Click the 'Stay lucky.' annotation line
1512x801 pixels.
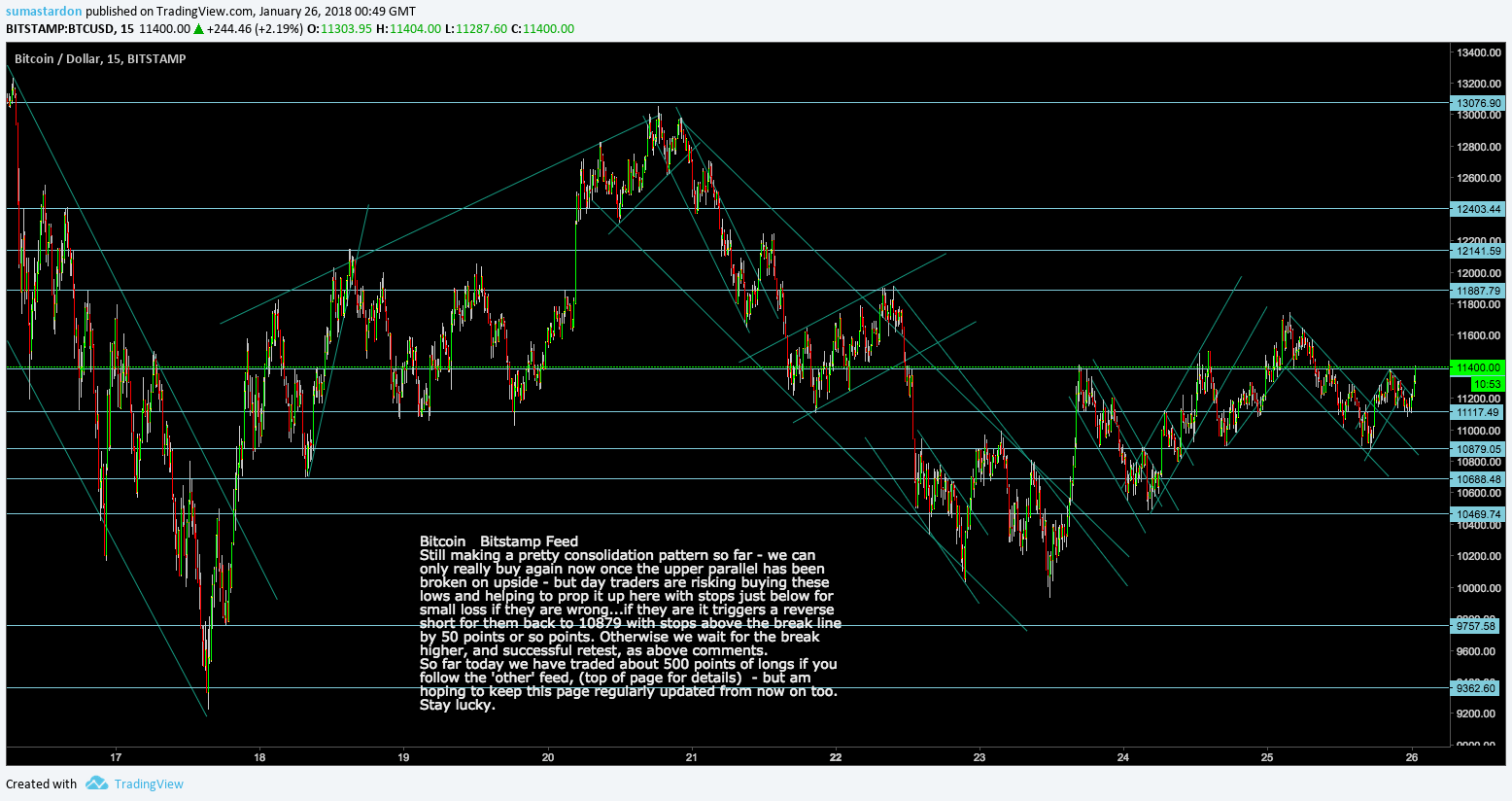pos(457,705)
